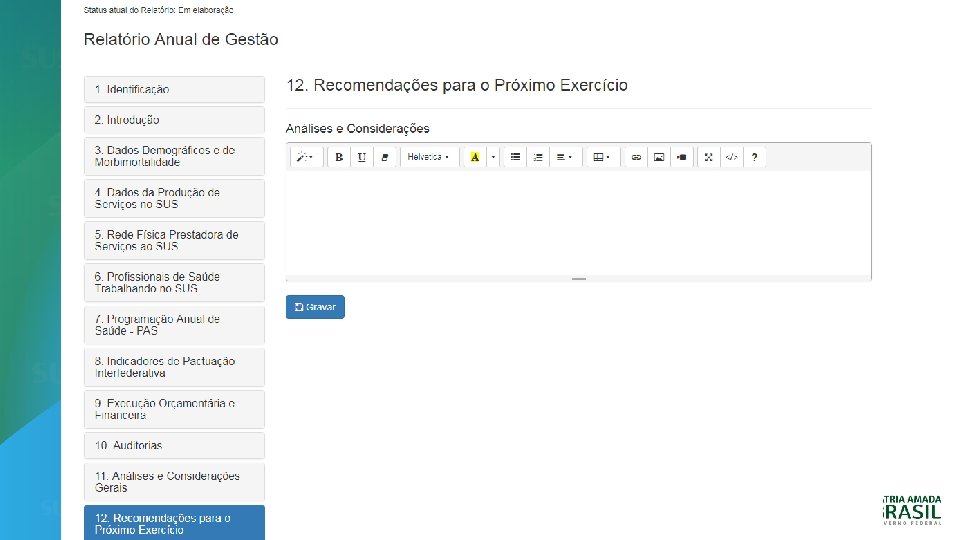
Task: Toggle fullscreen mode of the editor
Action: [708, 157]
